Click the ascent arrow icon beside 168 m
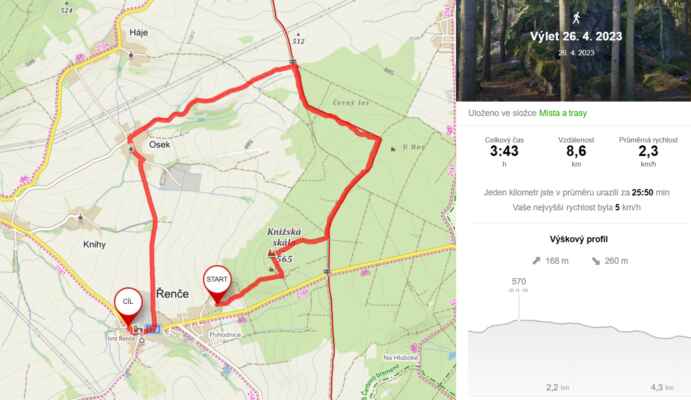691x400 pixels. pyautogui.click(x=536, y=261)
